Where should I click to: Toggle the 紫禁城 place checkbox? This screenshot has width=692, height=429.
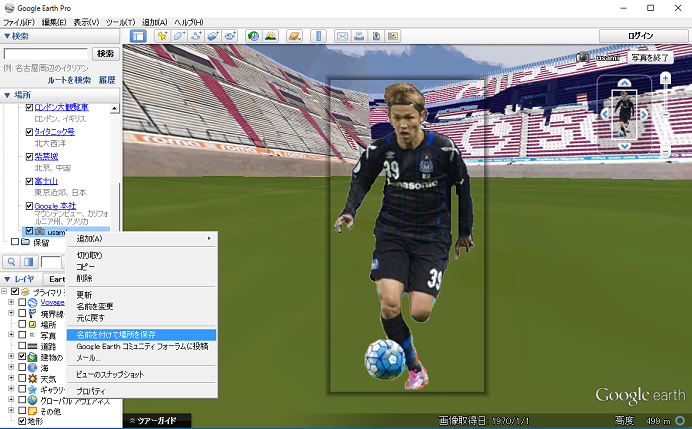[29, 157]
